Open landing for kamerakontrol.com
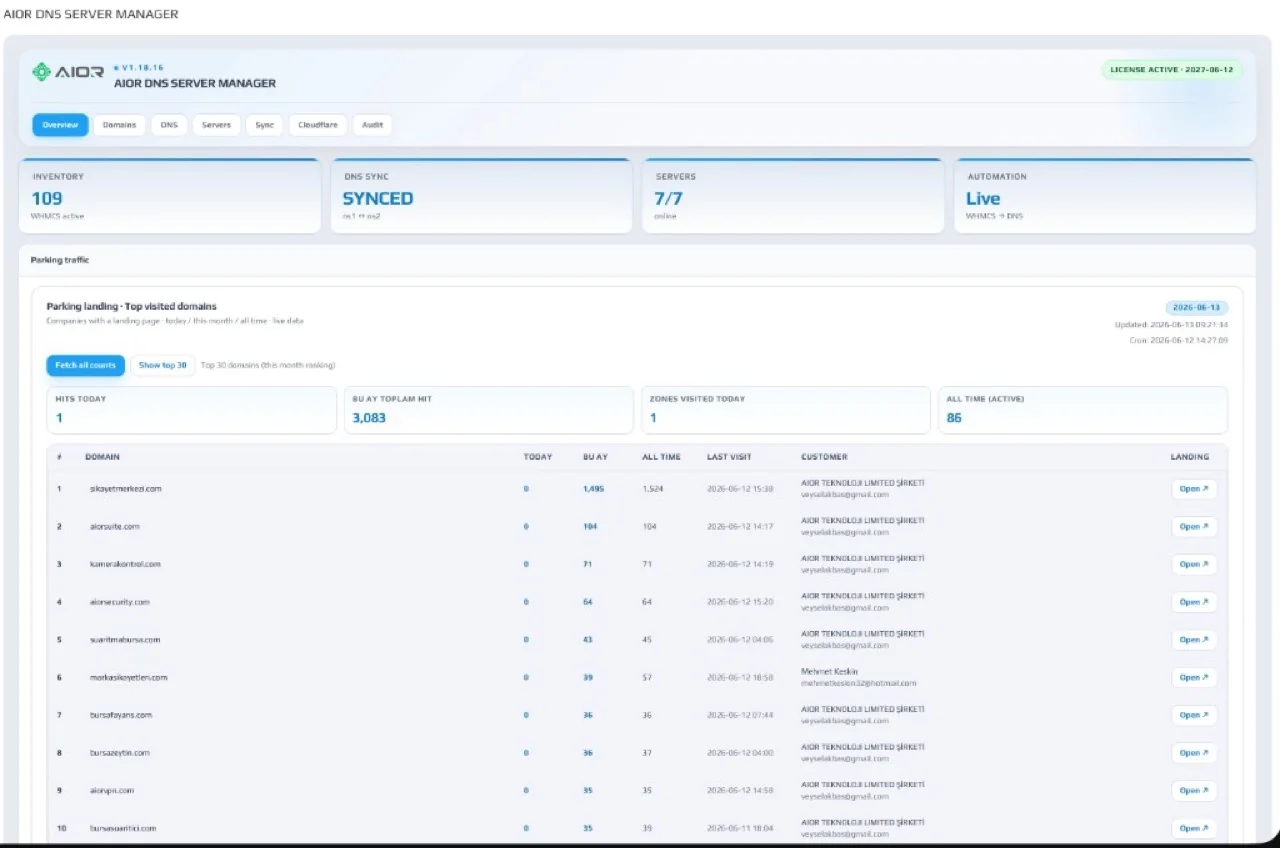Screen dimensions: 1280x848 1194,564
